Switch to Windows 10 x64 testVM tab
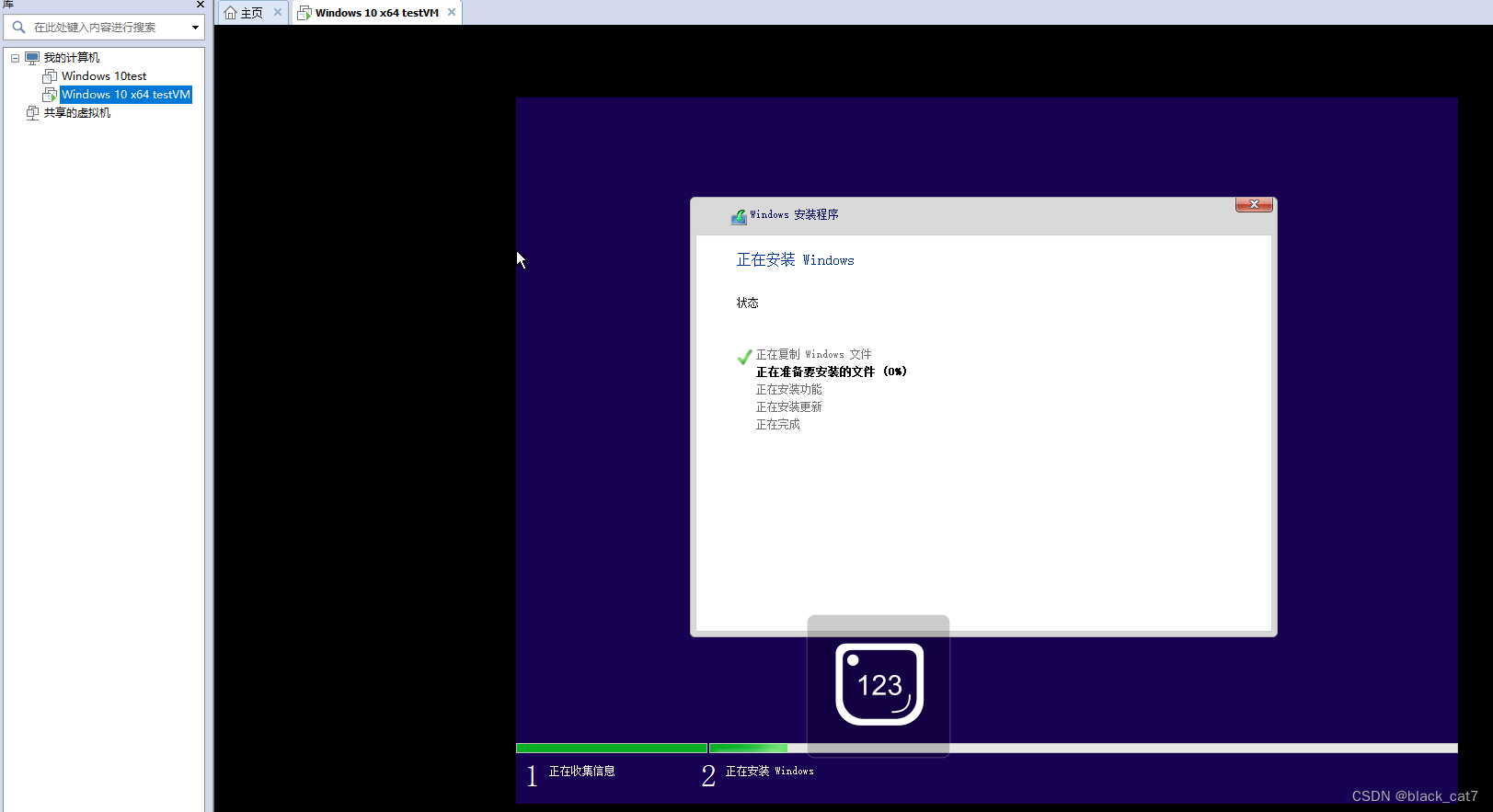 376,13
